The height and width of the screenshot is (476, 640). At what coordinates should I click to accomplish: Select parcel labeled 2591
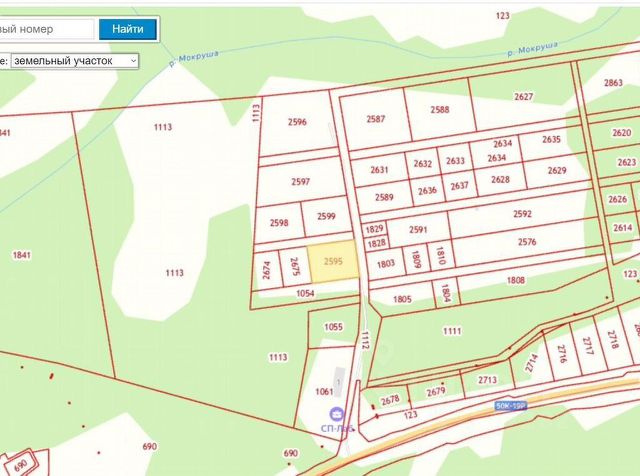pyautogui.click(x=418, y=229)
